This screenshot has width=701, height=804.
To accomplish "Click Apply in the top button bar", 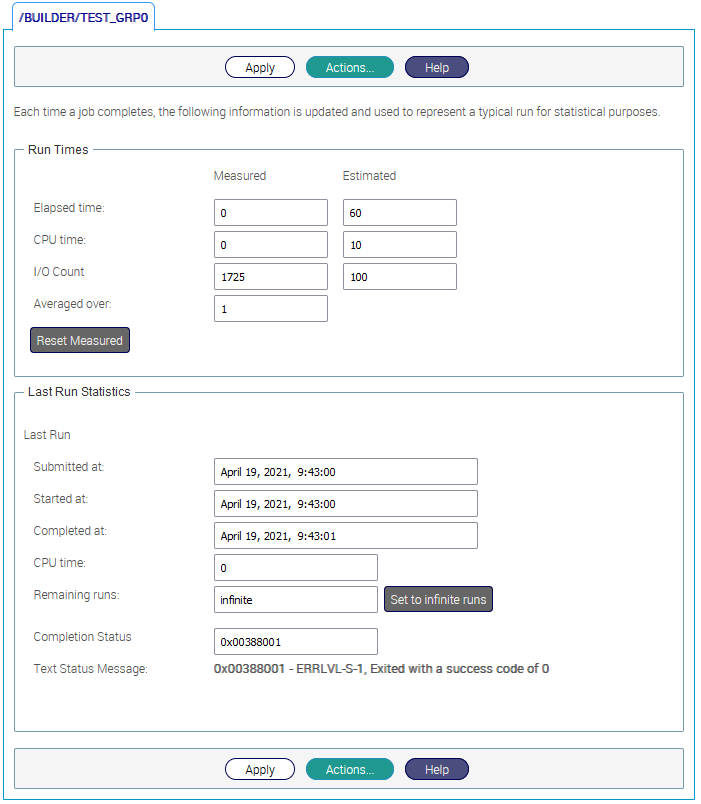I will [260, 68].
